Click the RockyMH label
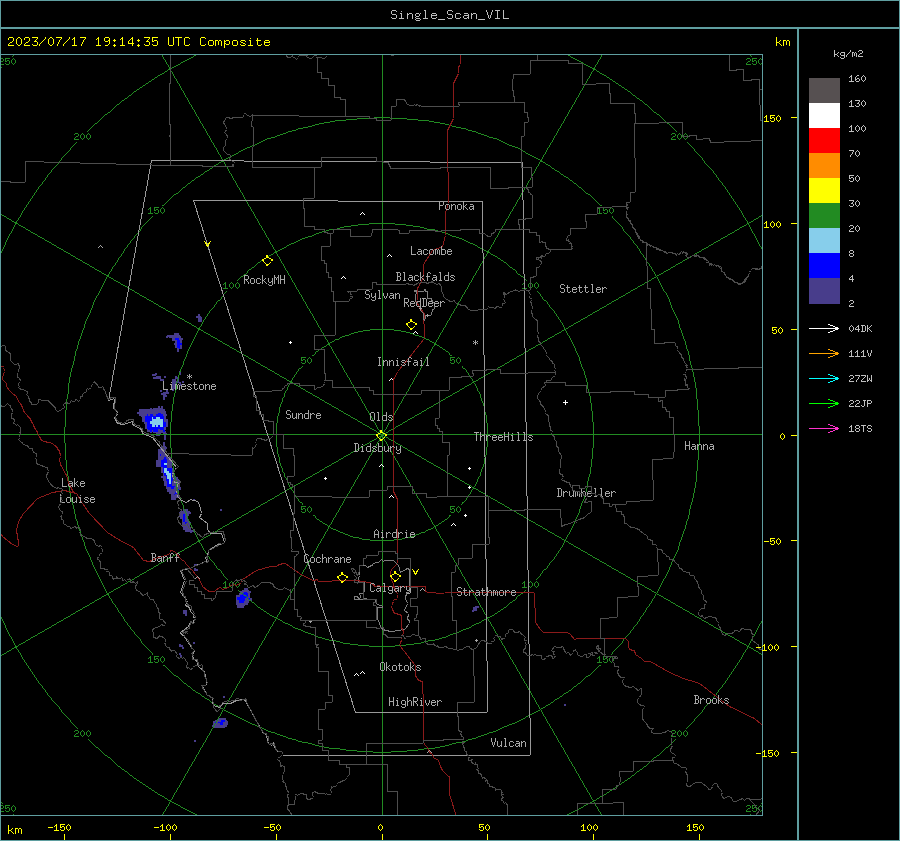Screen dimensions: 900x841 pos(264,280)
